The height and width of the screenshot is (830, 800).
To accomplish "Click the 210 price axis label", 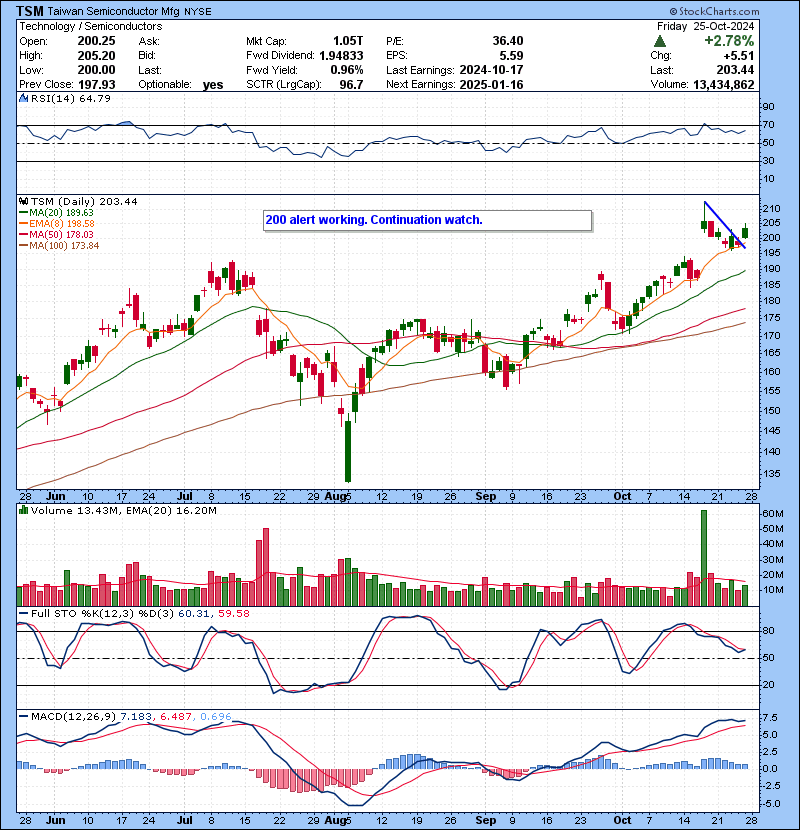I will point(769,209).
